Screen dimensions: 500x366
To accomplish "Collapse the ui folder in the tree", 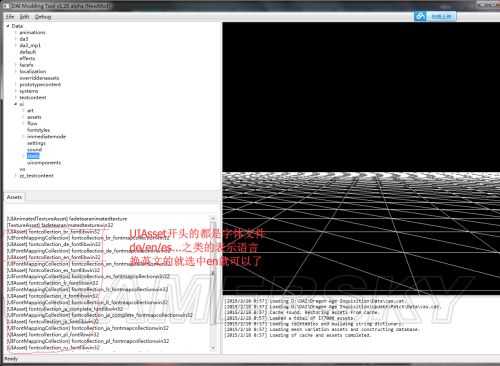I will (15, 104).
